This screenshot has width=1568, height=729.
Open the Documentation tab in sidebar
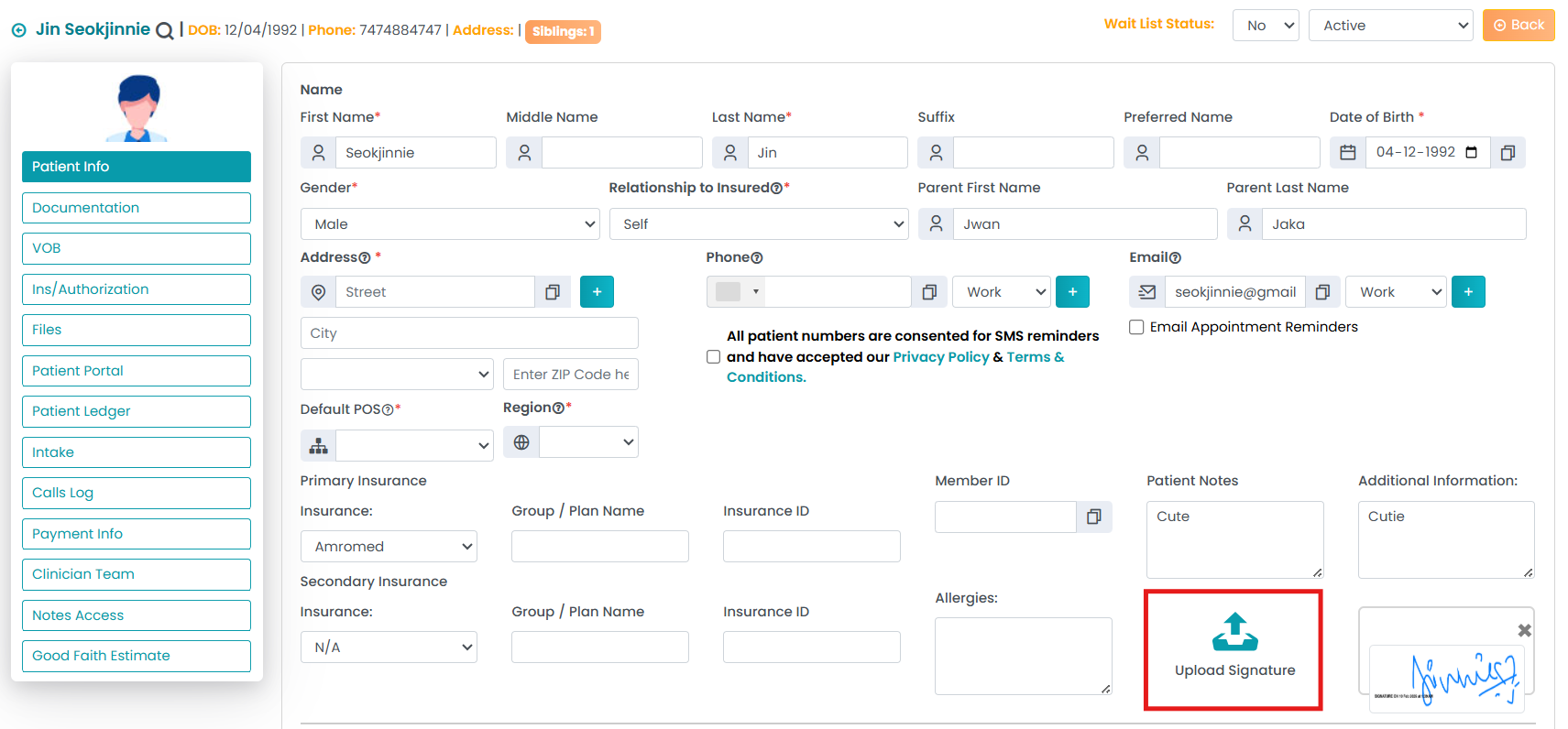coord(137,208)
